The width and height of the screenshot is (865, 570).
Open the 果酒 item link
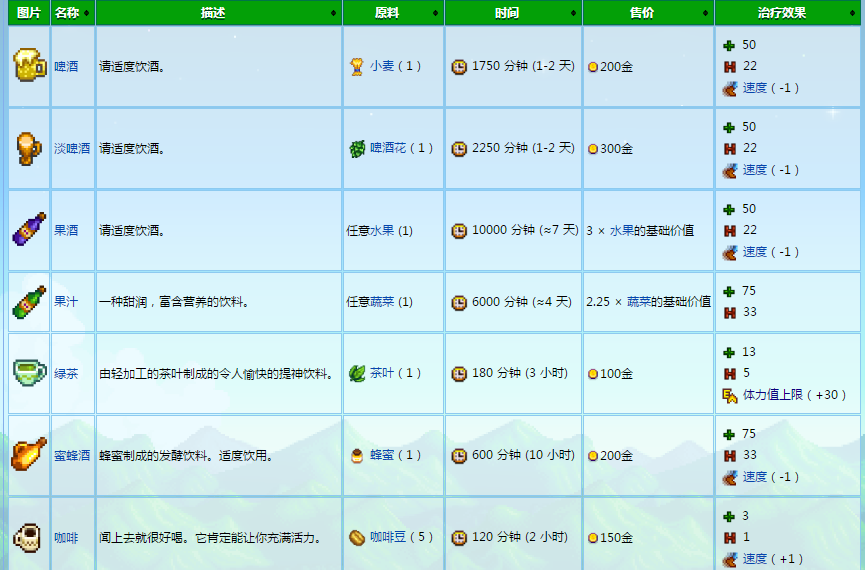tap(66, 231)
